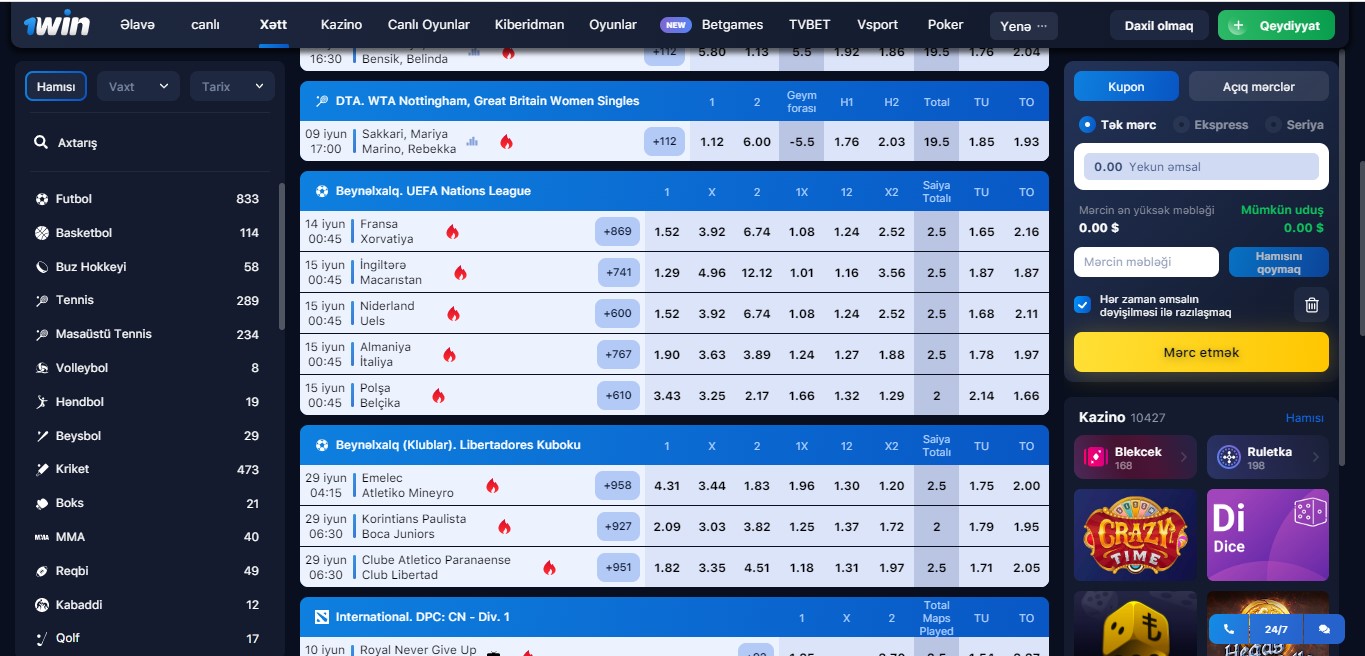Open the Açıq mərclər tab
Screen dimensions: 1365x656
pyautogui.click(x=1258, y=87)
